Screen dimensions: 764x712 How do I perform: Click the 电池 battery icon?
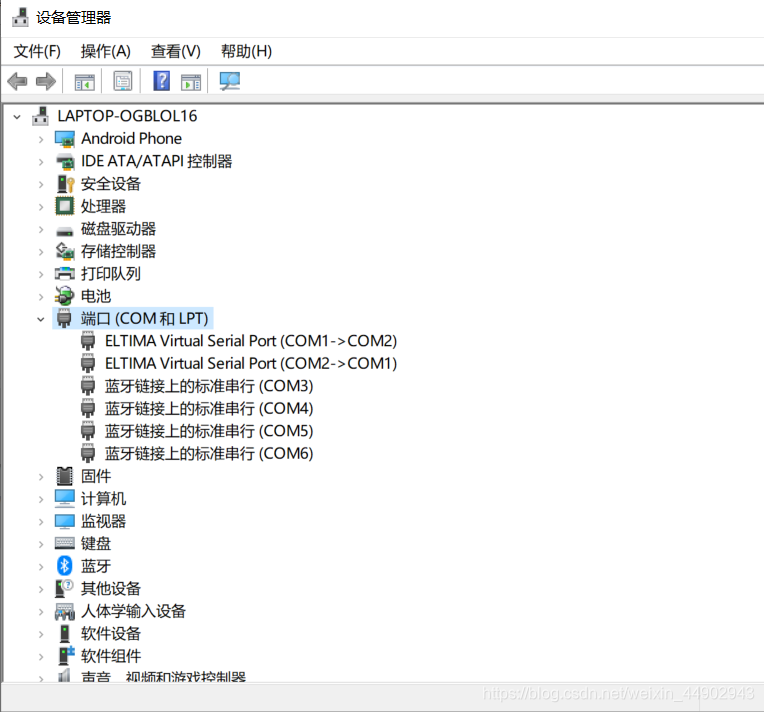coord(65,296)
